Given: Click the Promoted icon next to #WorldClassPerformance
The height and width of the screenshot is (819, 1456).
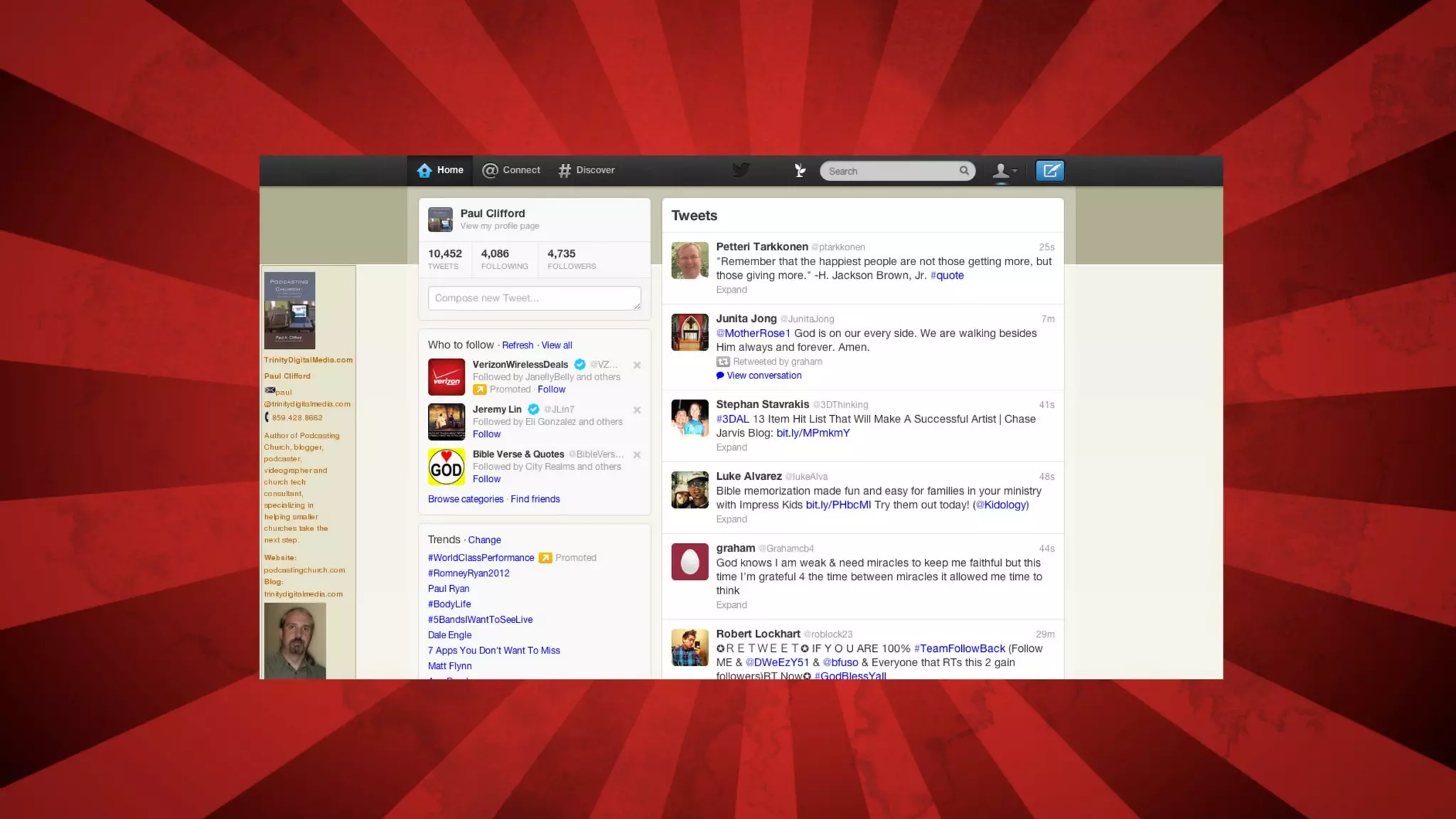Looking at the screenshot, I should [545, 558].
